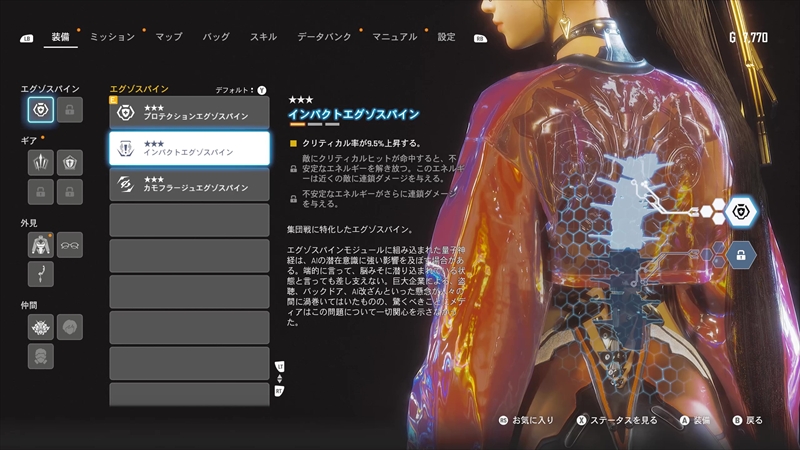Click ステータスを見る prompt
The image size is (800, 450).
617,420
